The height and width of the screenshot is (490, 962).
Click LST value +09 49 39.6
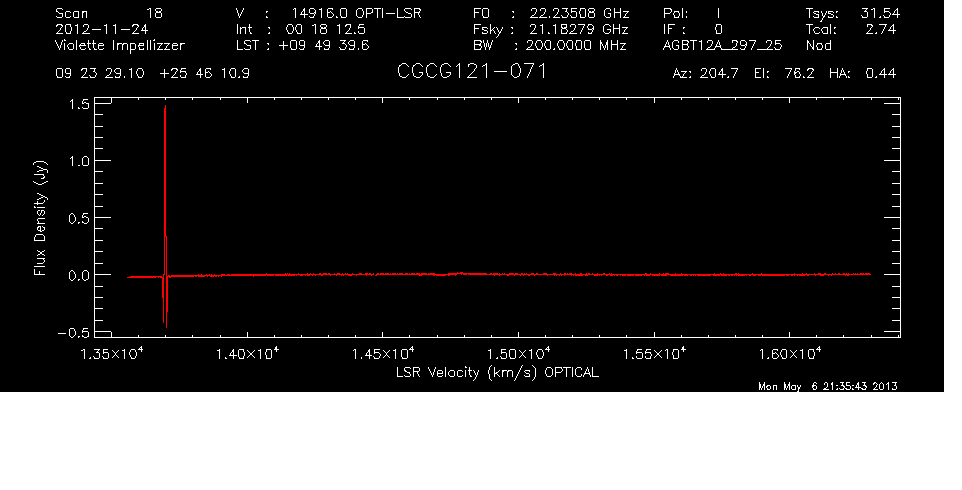point(323,45)
